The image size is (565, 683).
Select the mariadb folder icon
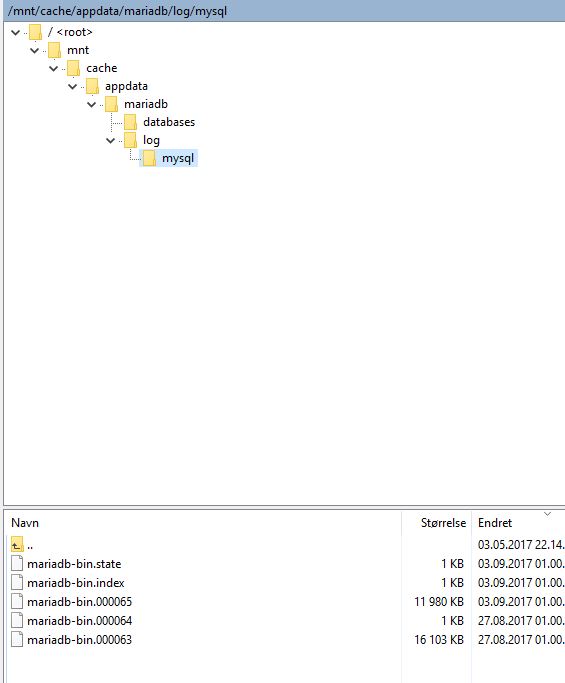(x=112, y=104)
